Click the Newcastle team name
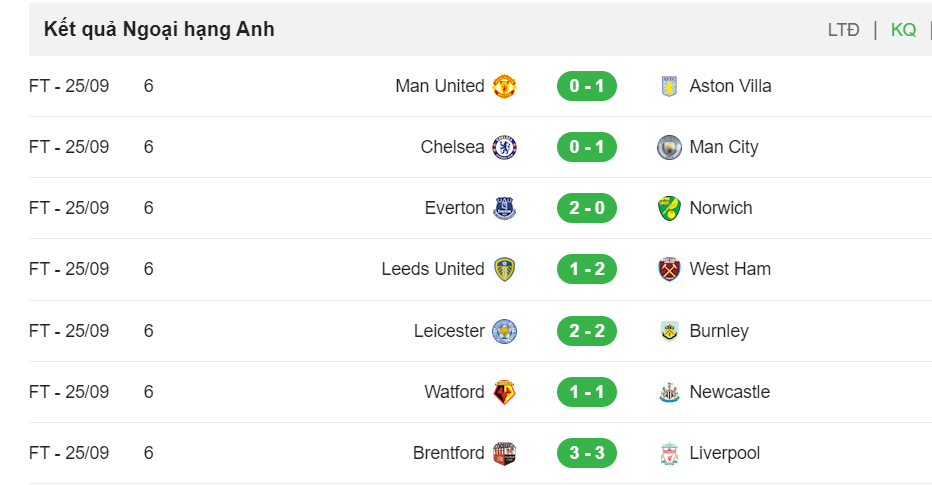 pyautogui.click(x=729, y=392)
